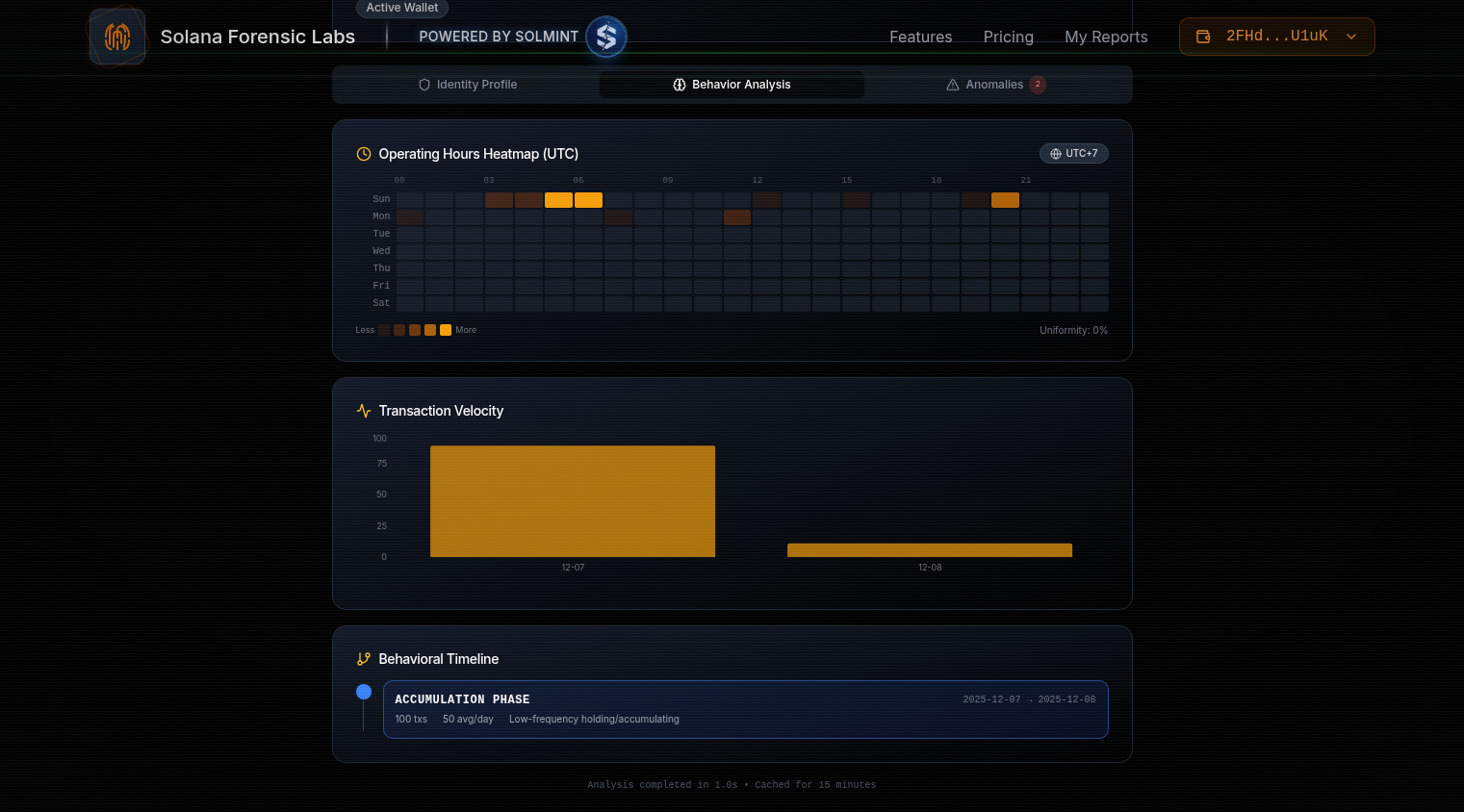The image size is (1464, 812).
Task: Expand the Accumulation Phase timeline entry
Action: click(x=745, y=709)
